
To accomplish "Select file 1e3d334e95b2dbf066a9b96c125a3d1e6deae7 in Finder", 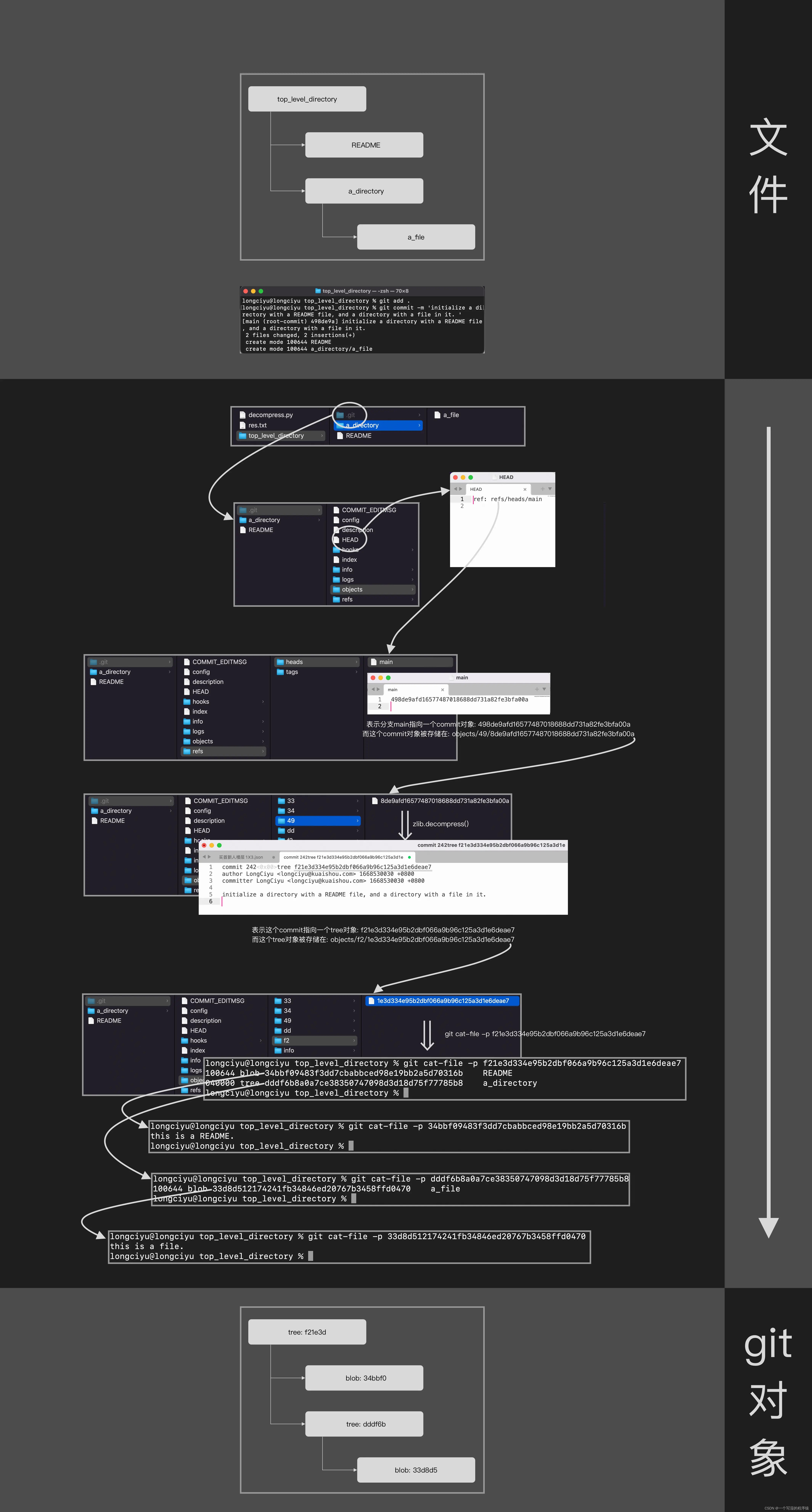I will coord(442,1001).
